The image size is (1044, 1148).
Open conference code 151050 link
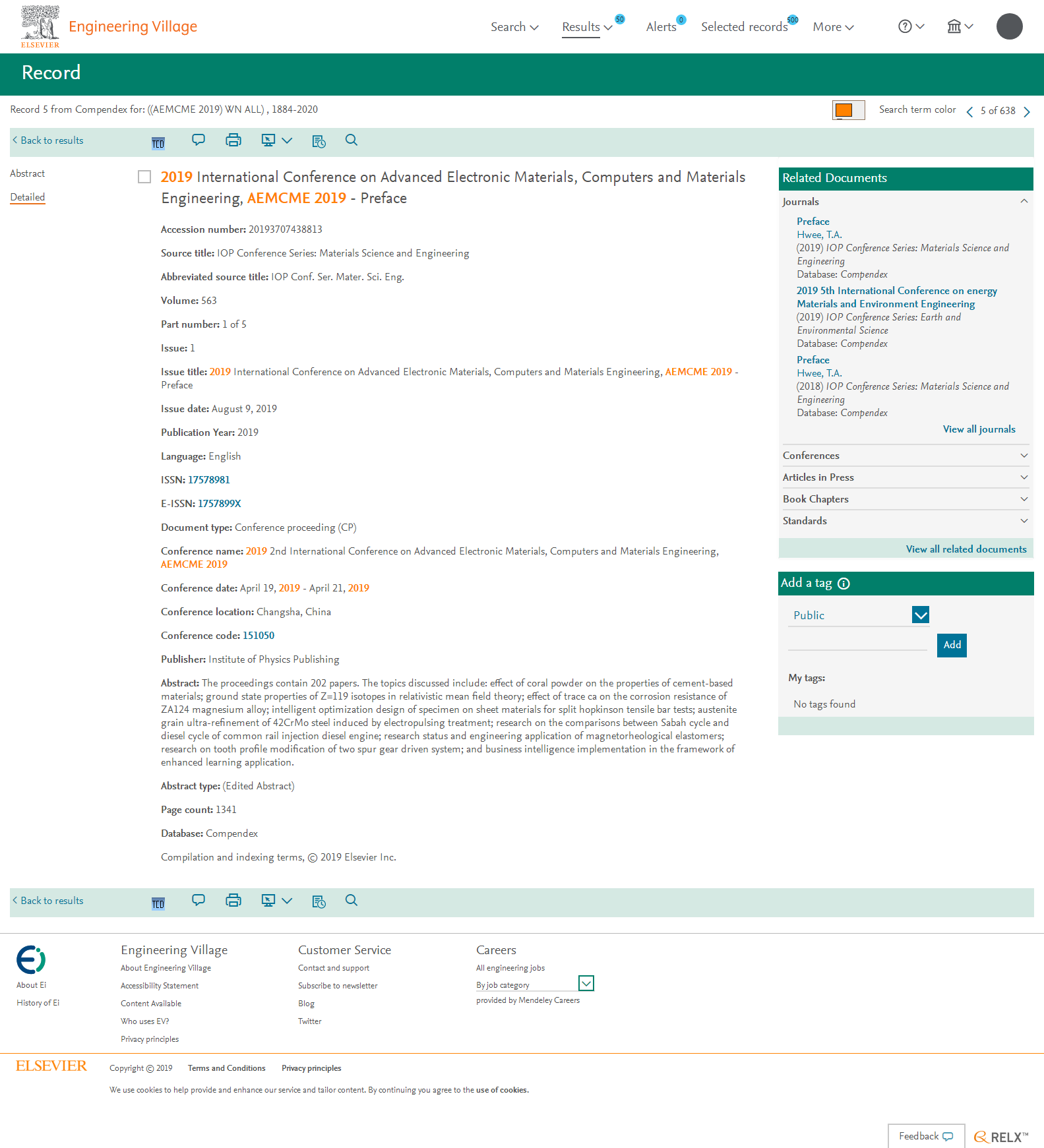259,636
